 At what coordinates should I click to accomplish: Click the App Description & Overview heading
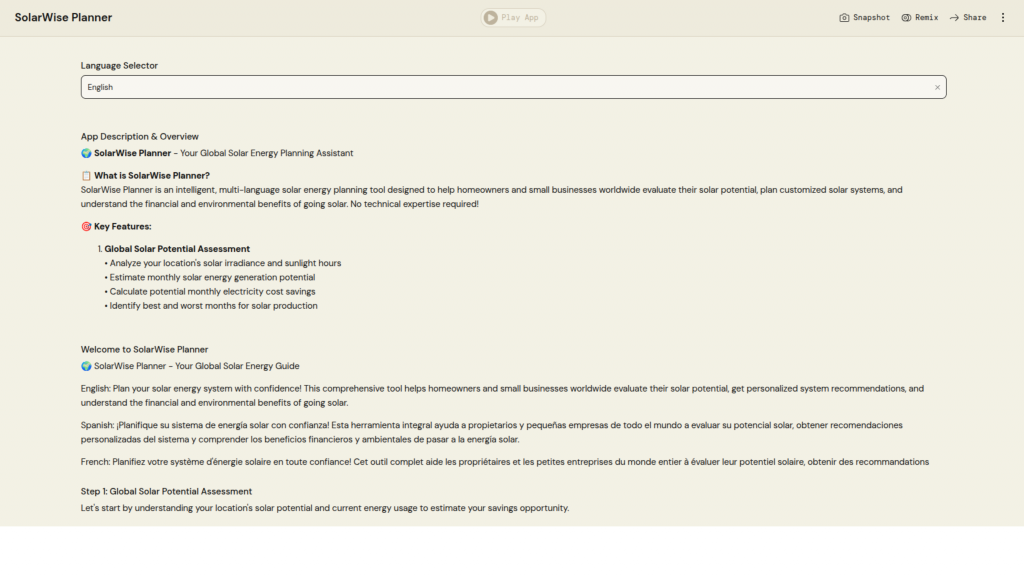140,137
